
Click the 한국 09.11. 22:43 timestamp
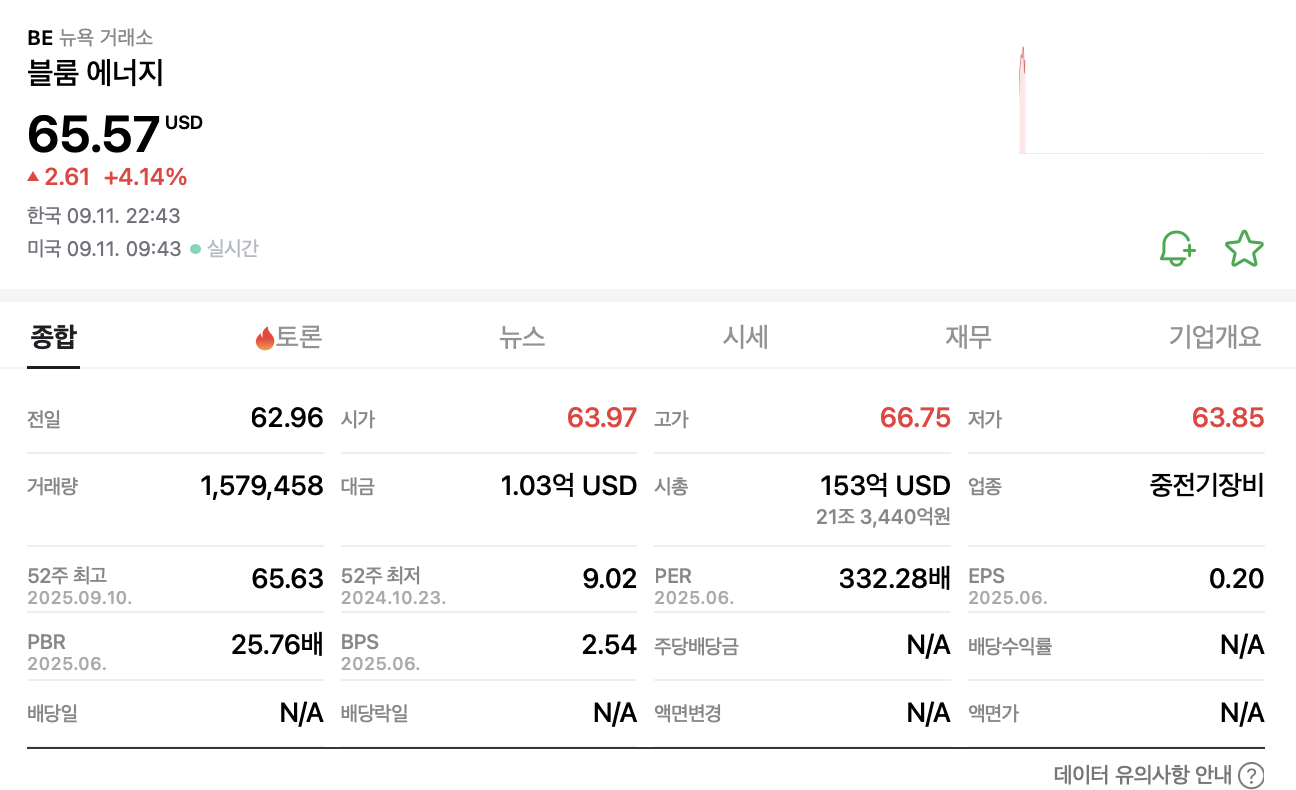pos(104,215)
